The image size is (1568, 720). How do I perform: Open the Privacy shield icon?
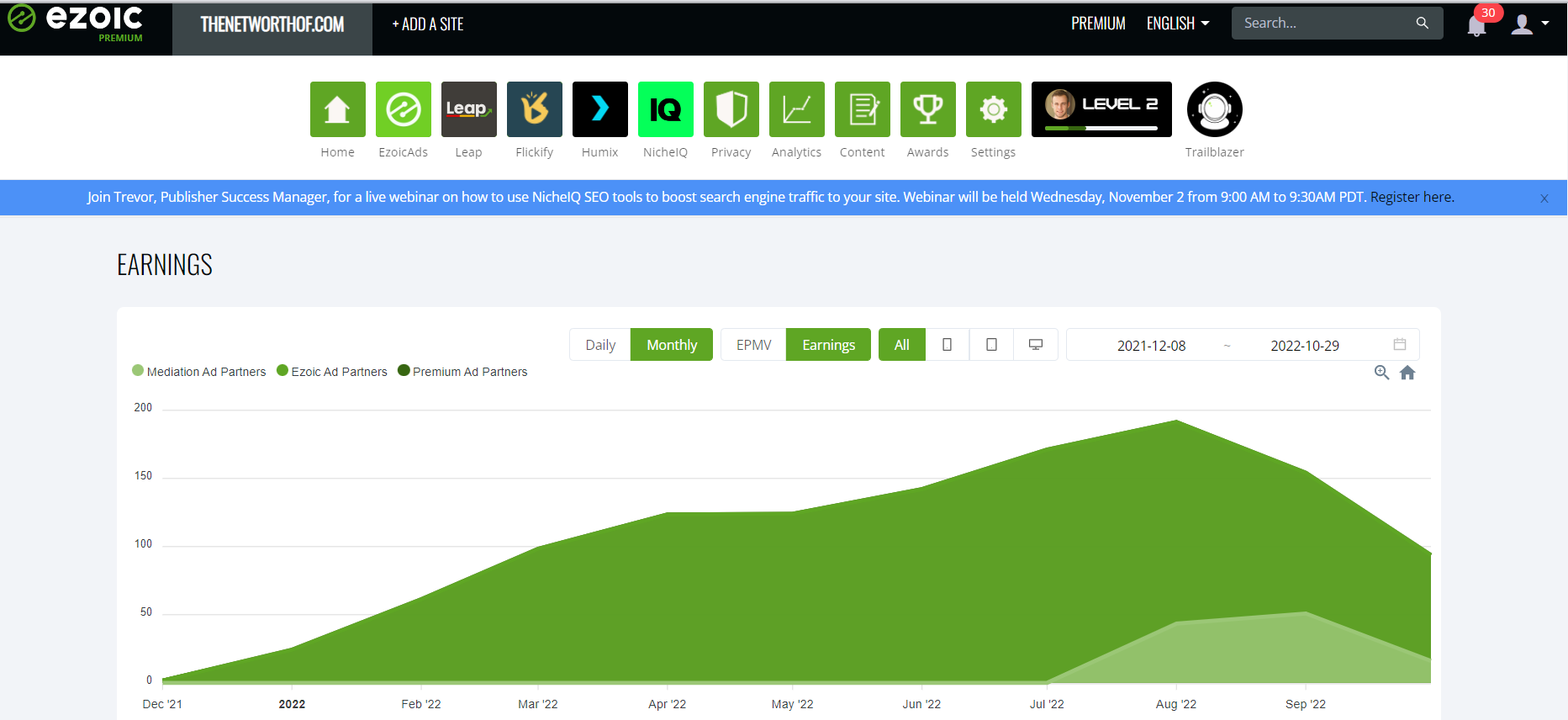(x=731, y=109)
